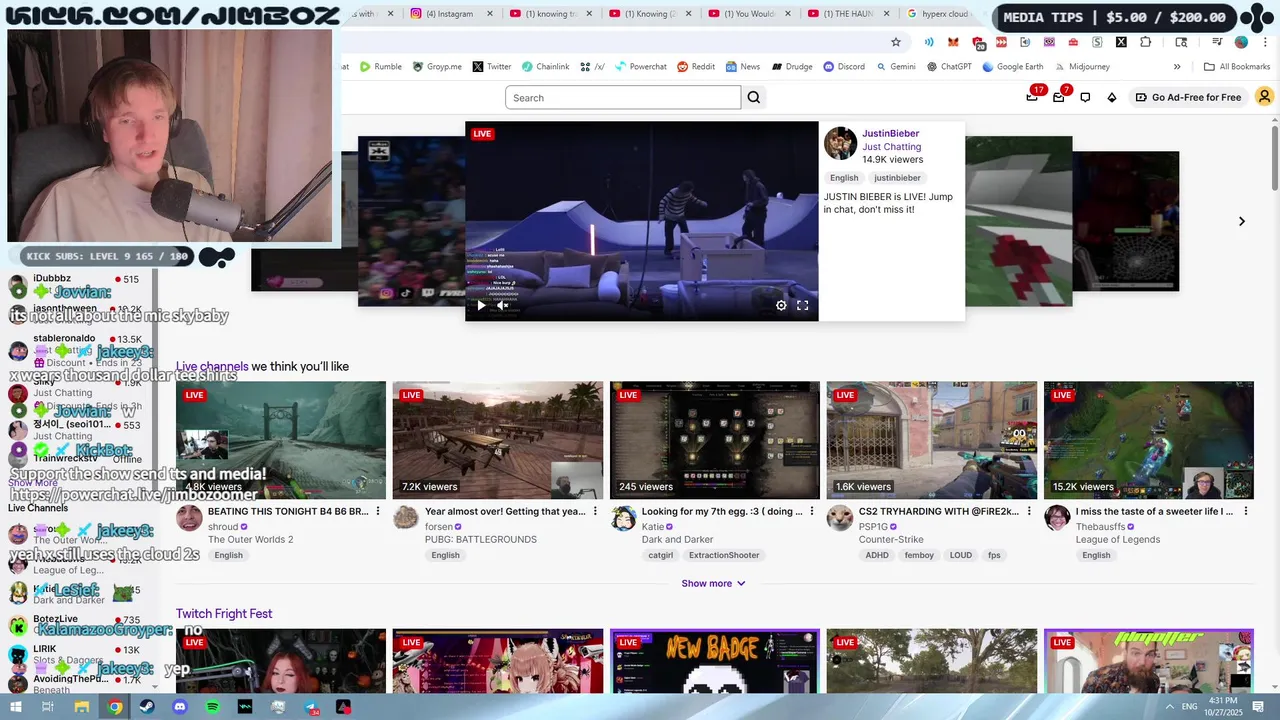Switch to the Instagram tab
Screen dimensions: 1280x720
coord(450,14)
